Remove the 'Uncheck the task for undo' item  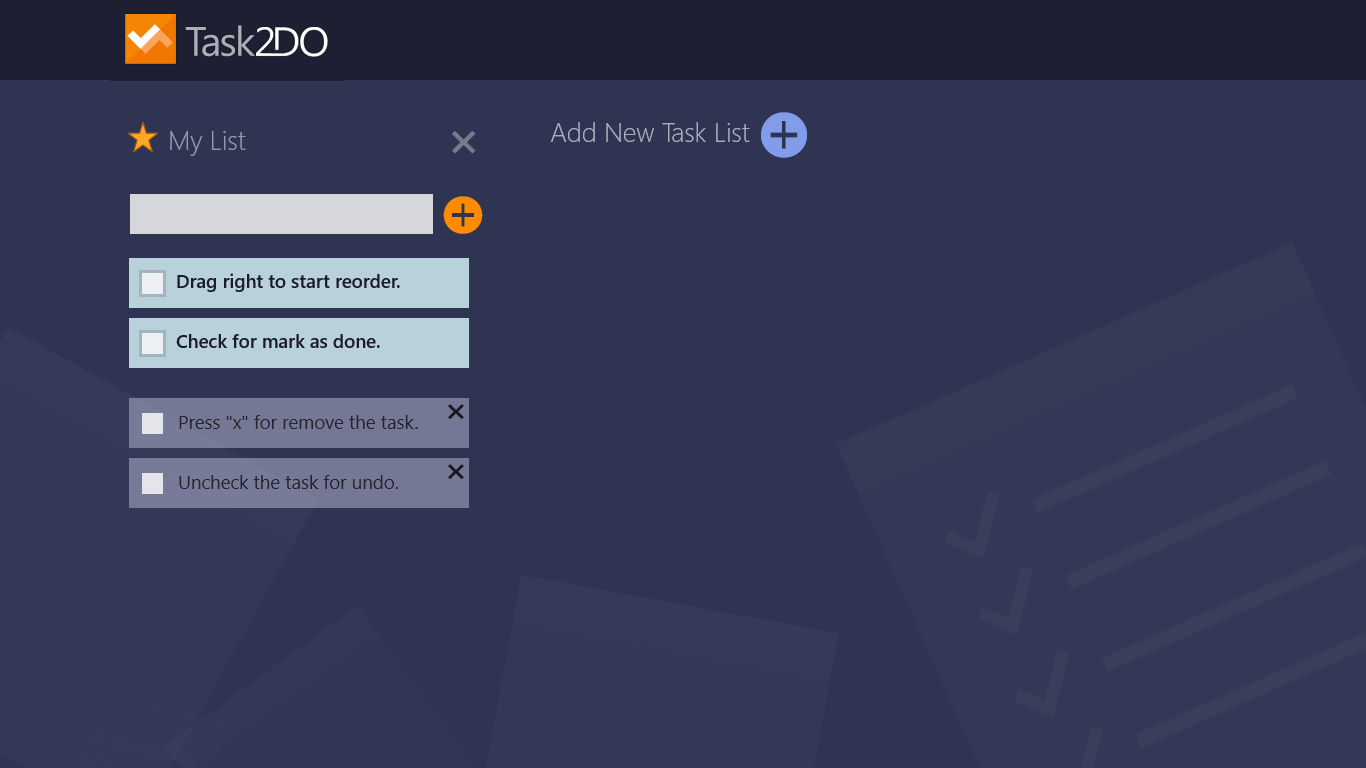tap(456, 471)
